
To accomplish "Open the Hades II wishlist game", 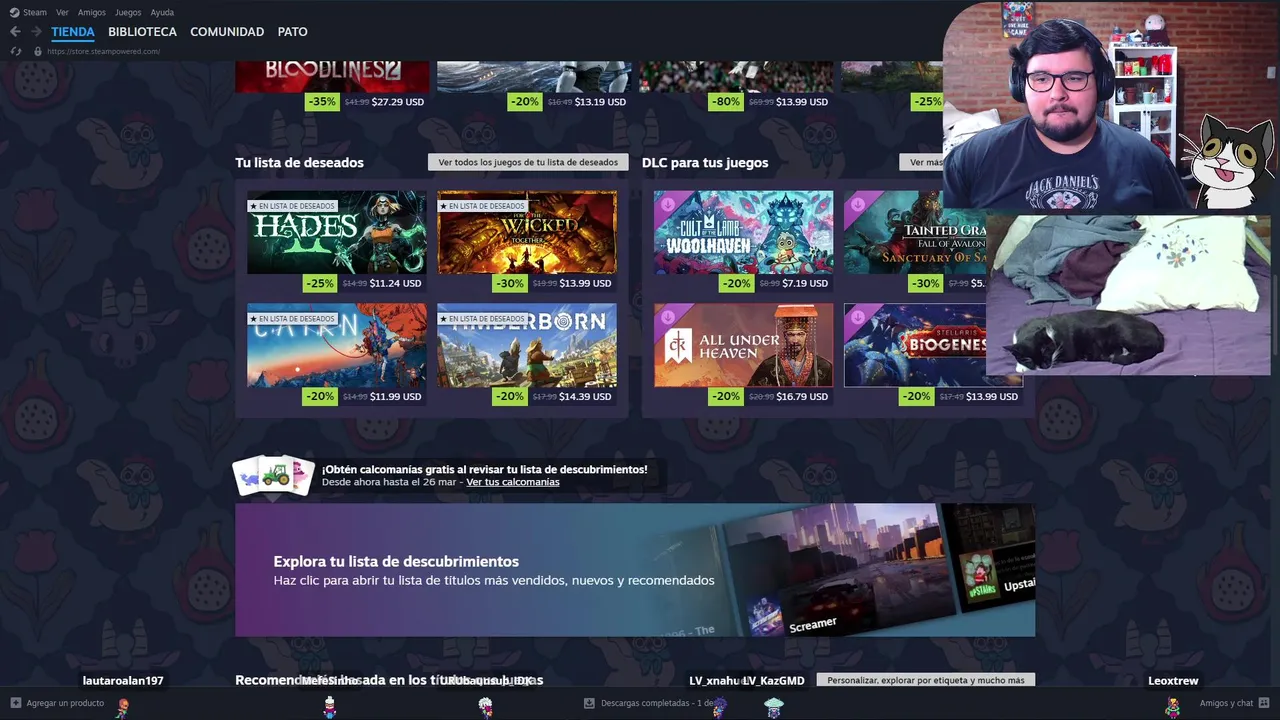I will tap(336, 232).
